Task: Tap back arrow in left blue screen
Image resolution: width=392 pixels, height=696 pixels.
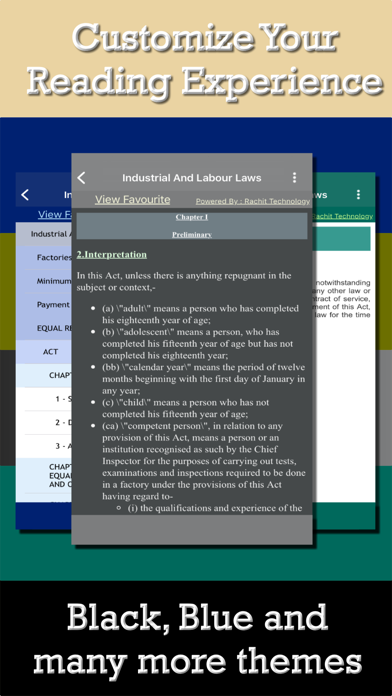Action: click(25, 194)
